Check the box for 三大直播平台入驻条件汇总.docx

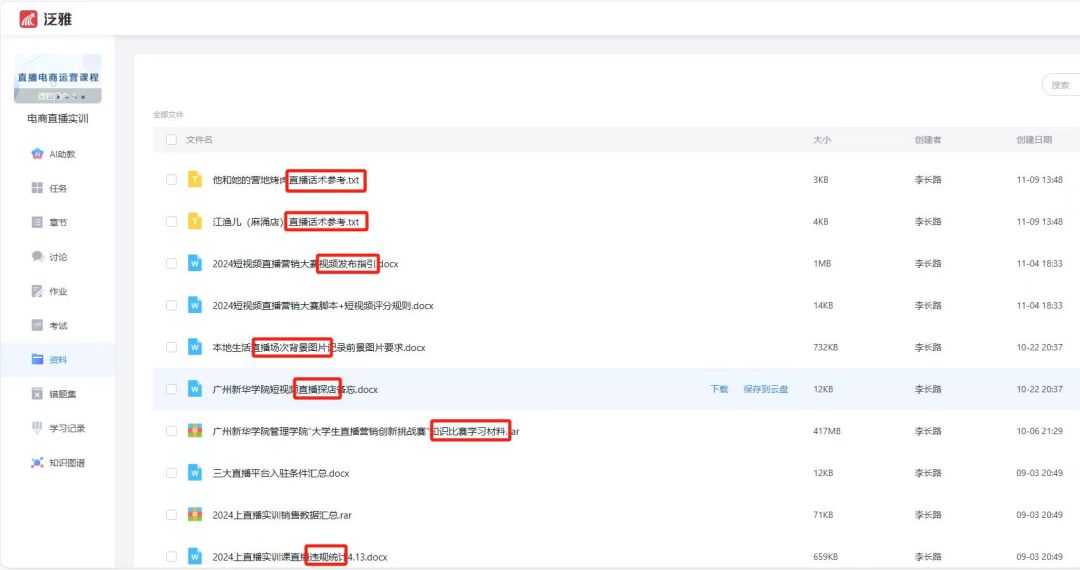click(171, 473)
